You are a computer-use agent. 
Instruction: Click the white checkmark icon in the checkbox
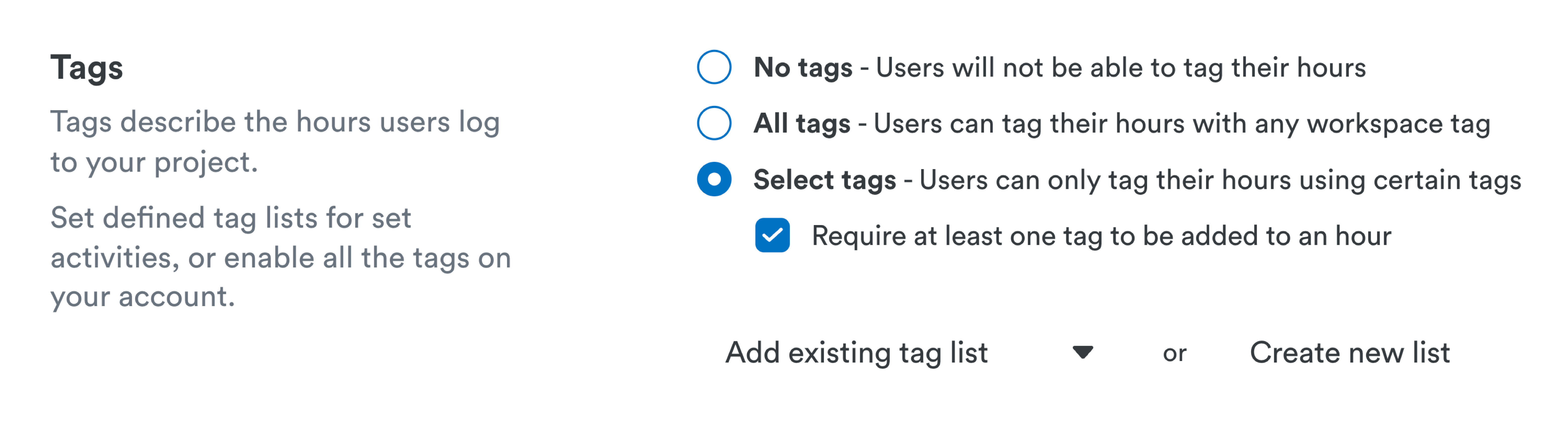pos(772,235)
